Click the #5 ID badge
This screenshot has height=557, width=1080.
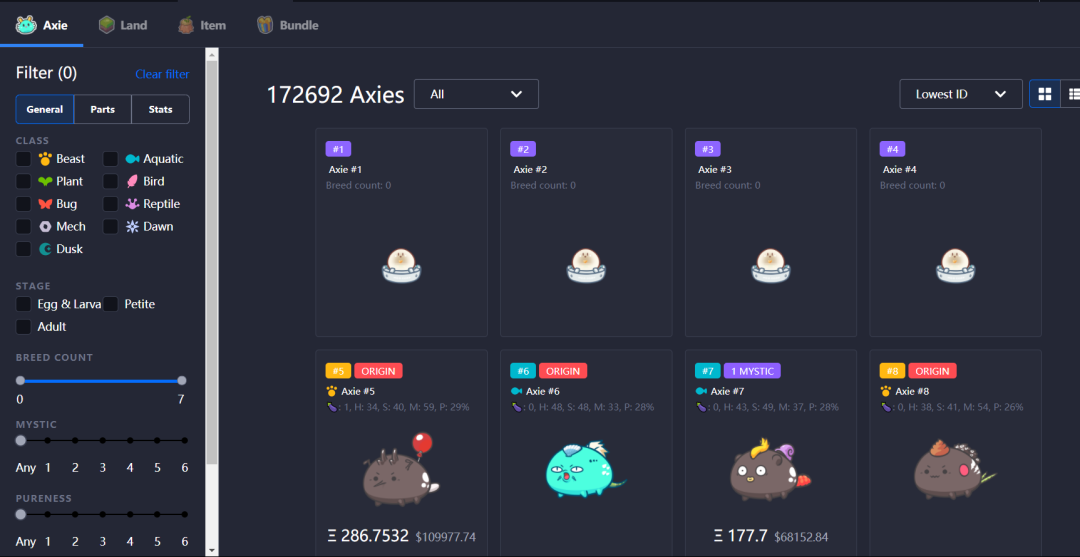(x=338, y=371)
